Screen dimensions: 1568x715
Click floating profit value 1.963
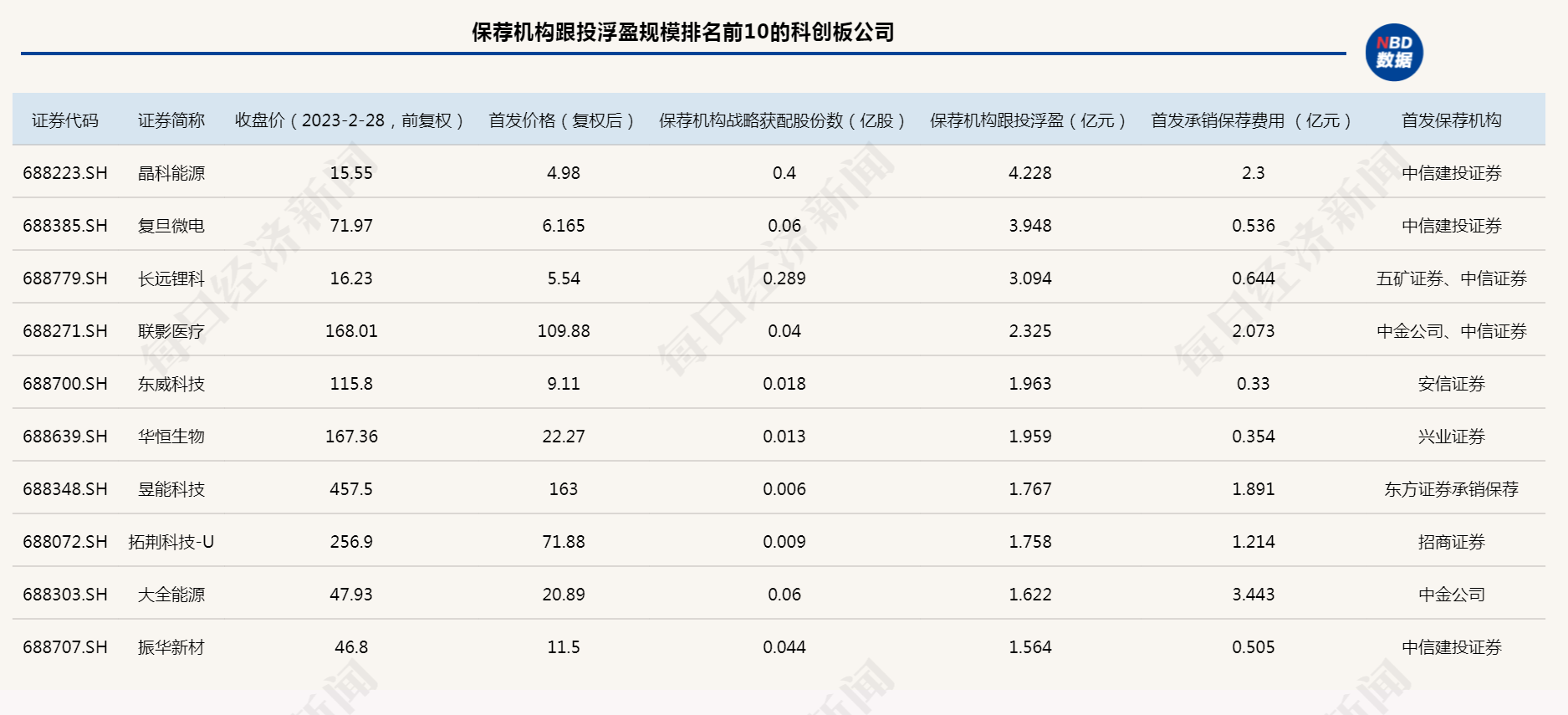click(x=1030, y=384)
